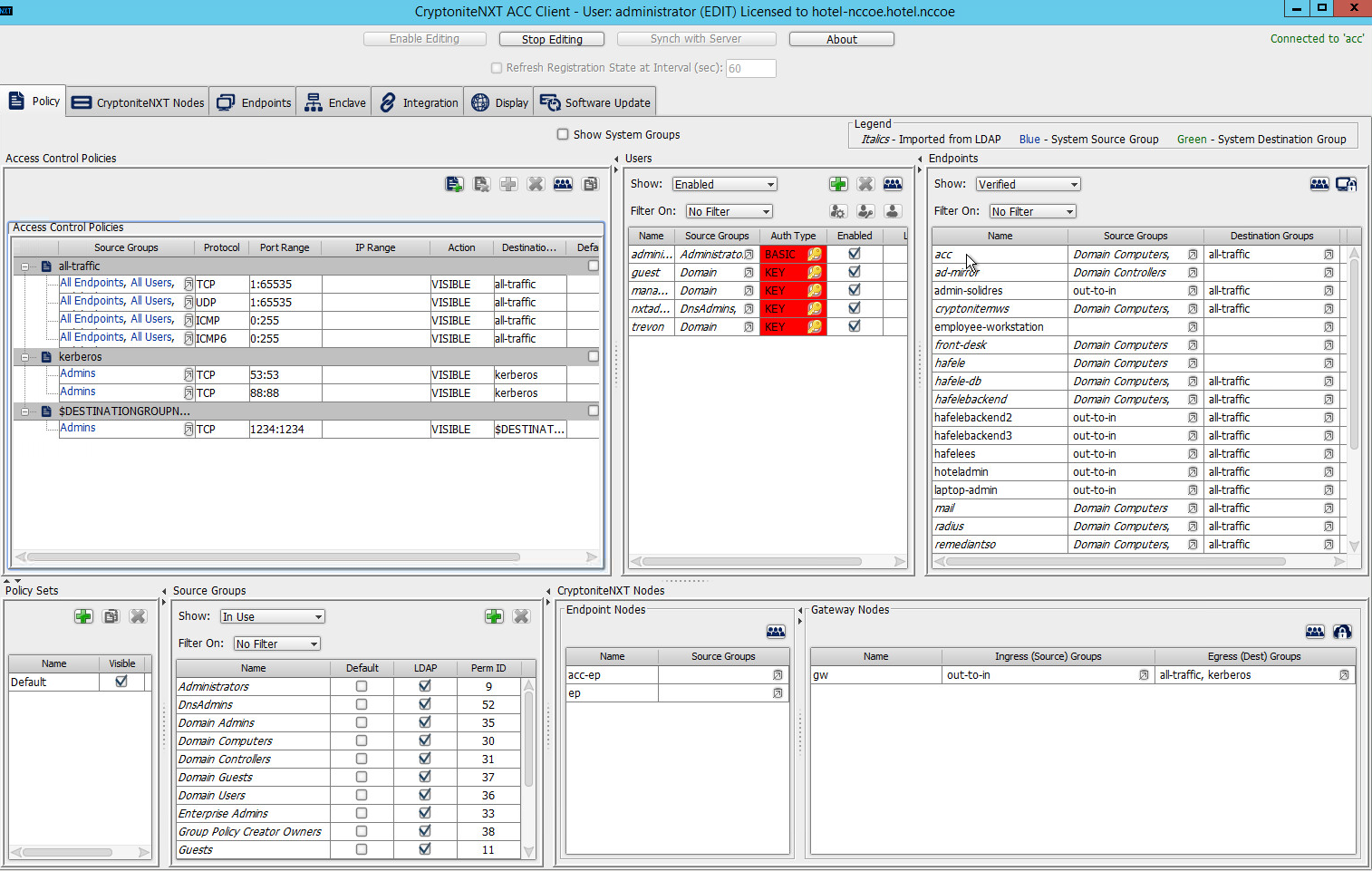Switch to the CryptoniteNXT Nodes tab
The image size is (1372, 871).
click(x=138, y=102)
